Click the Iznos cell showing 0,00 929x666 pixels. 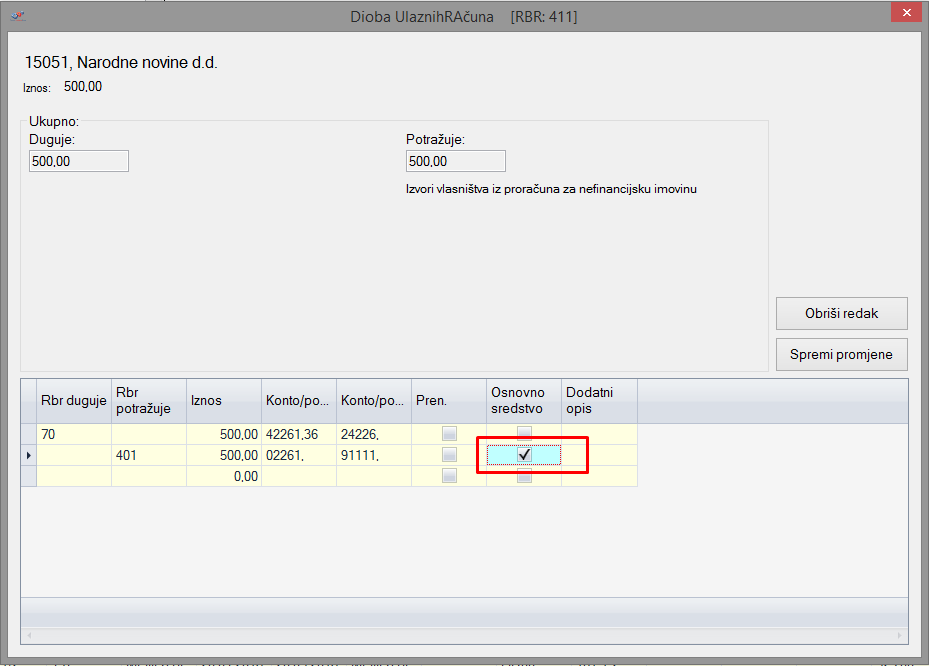[223, 476]
